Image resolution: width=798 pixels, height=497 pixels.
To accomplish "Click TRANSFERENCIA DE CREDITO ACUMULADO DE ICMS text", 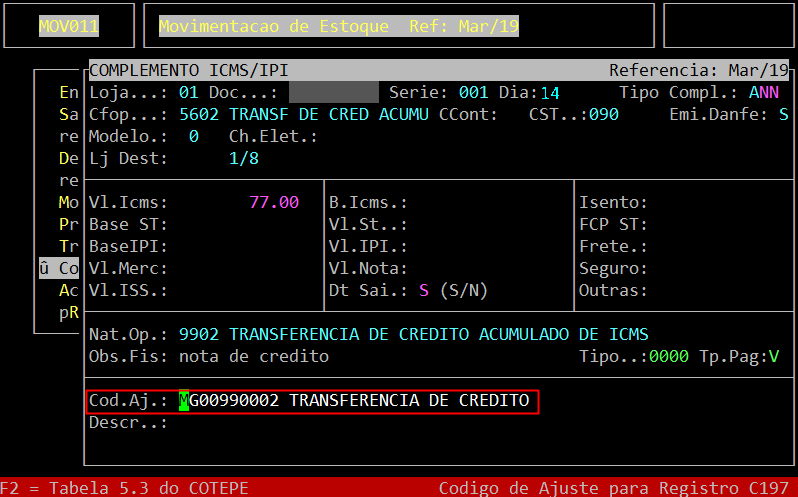I will pyautogui.click(x=439, y=334).
